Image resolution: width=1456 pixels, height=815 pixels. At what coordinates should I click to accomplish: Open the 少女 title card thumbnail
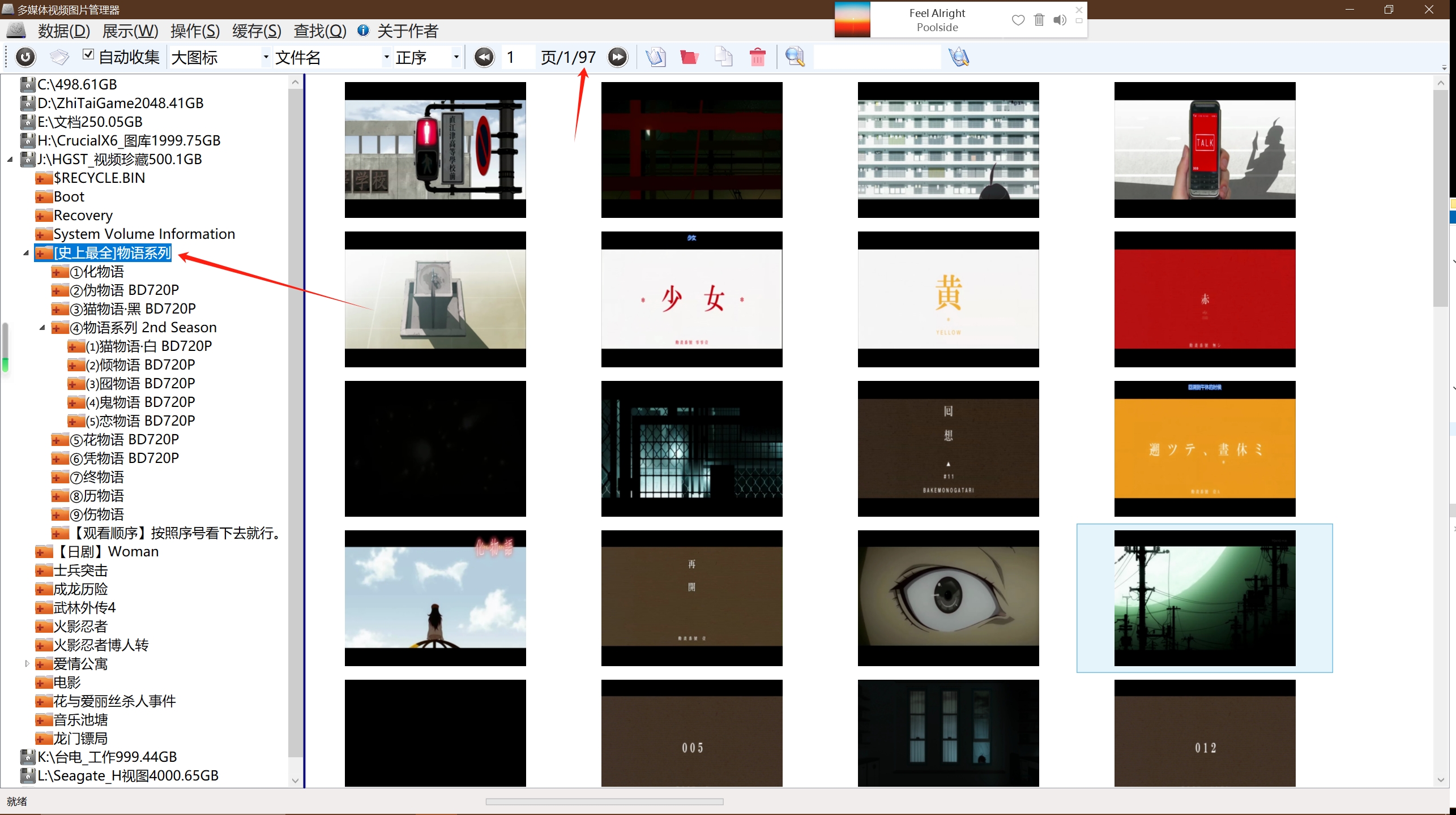(x=692, y=299)
